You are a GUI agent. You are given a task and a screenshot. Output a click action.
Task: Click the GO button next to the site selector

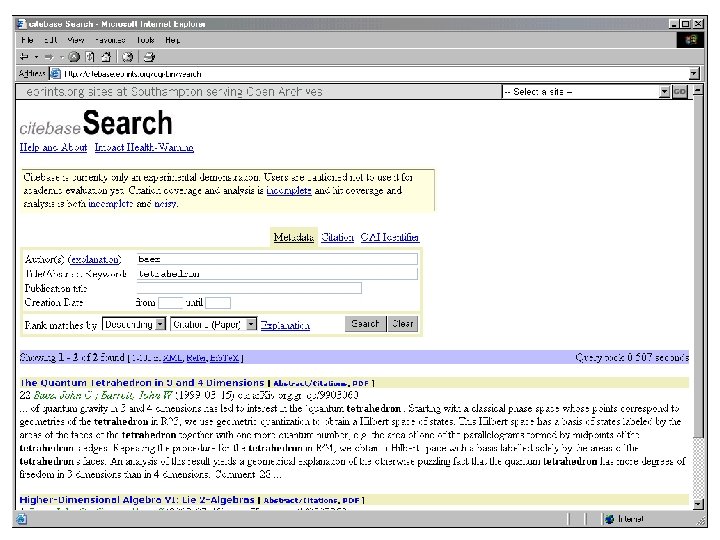click(680, 92)
